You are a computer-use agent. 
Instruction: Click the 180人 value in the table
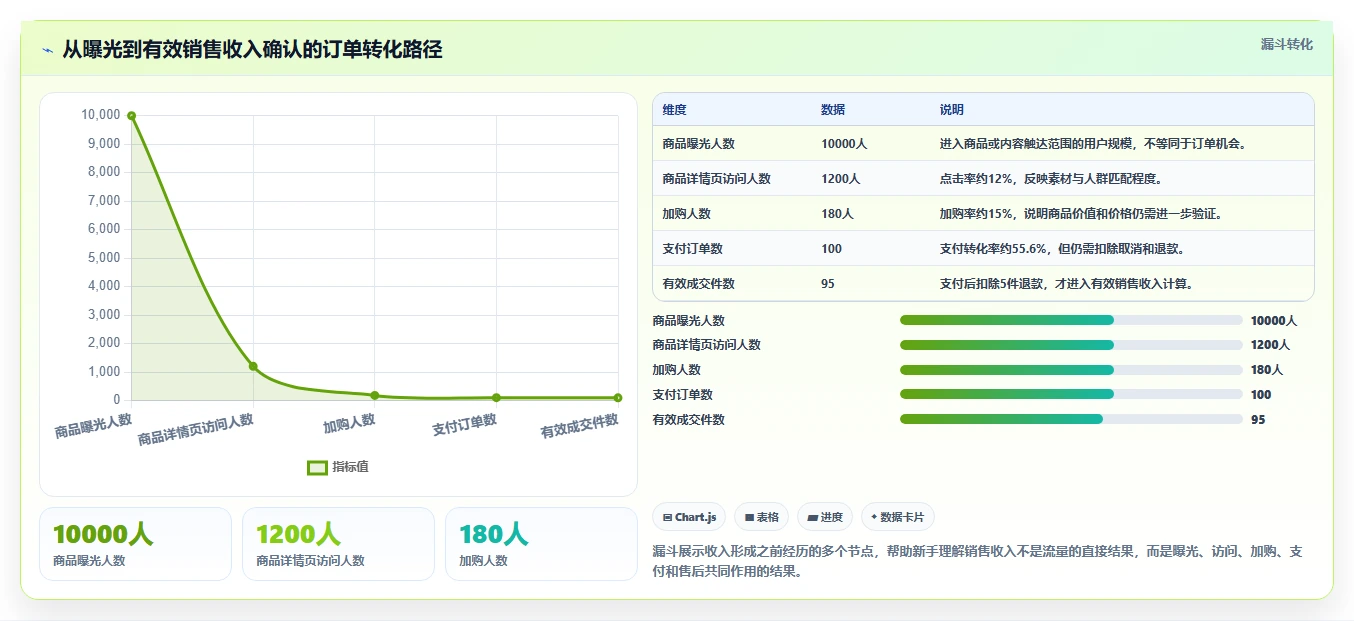tap(837, 214)
